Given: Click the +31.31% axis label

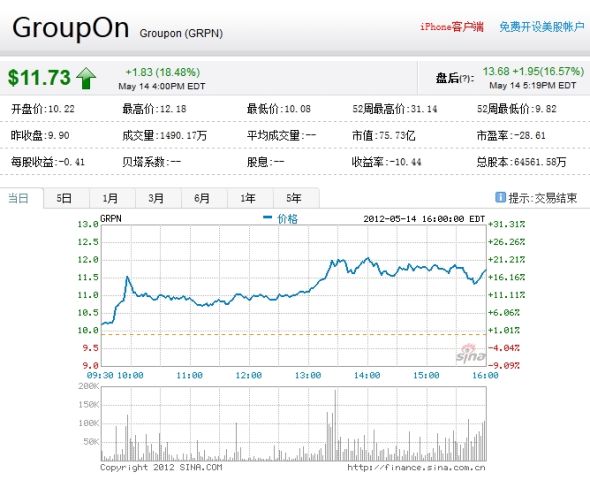Looking at the screenshot, I should (x=506, y=225).
